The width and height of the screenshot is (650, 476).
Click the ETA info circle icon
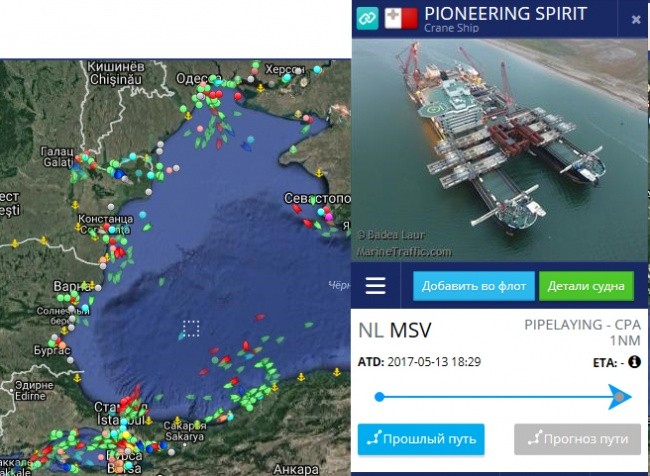[634, 362]
